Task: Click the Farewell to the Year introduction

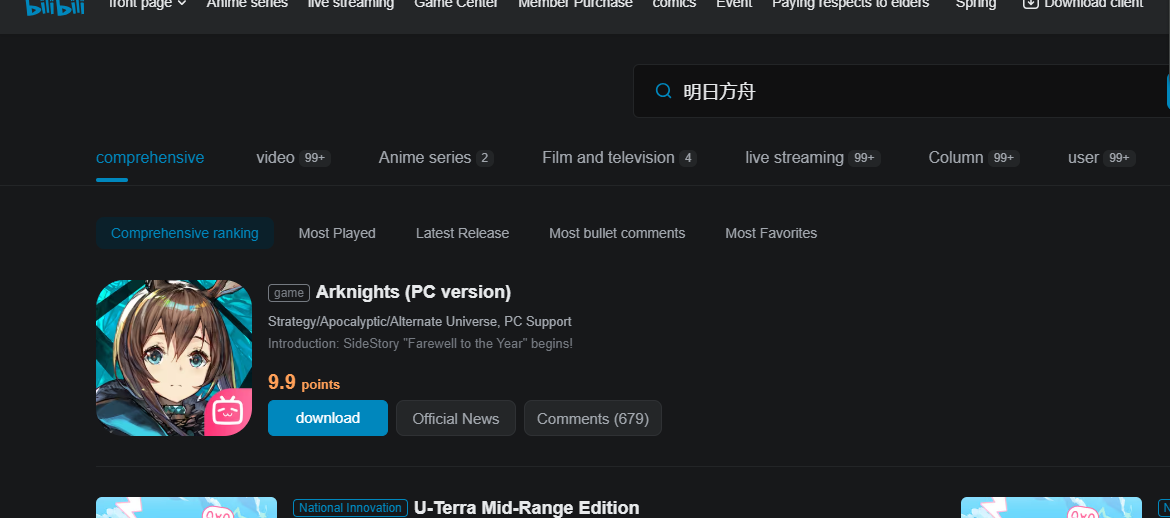Action: [420, 344]
